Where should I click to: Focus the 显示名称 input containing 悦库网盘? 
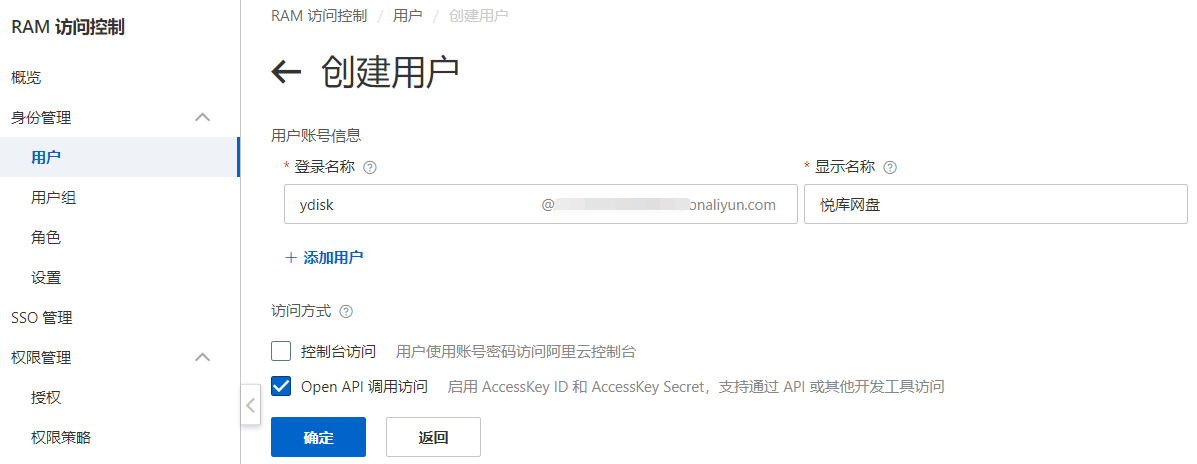point(995,204)
